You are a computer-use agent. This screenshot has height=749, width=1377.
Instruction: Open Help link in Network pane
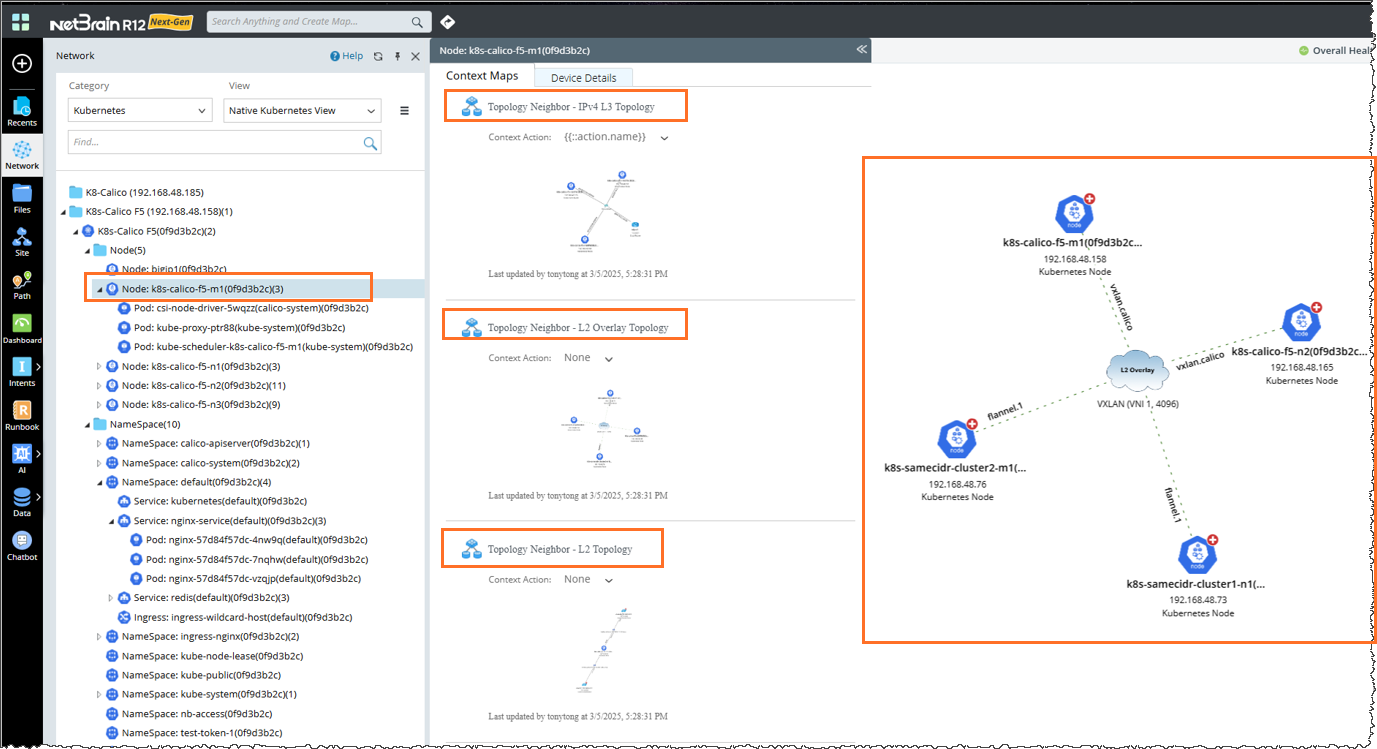pos(347,57)
